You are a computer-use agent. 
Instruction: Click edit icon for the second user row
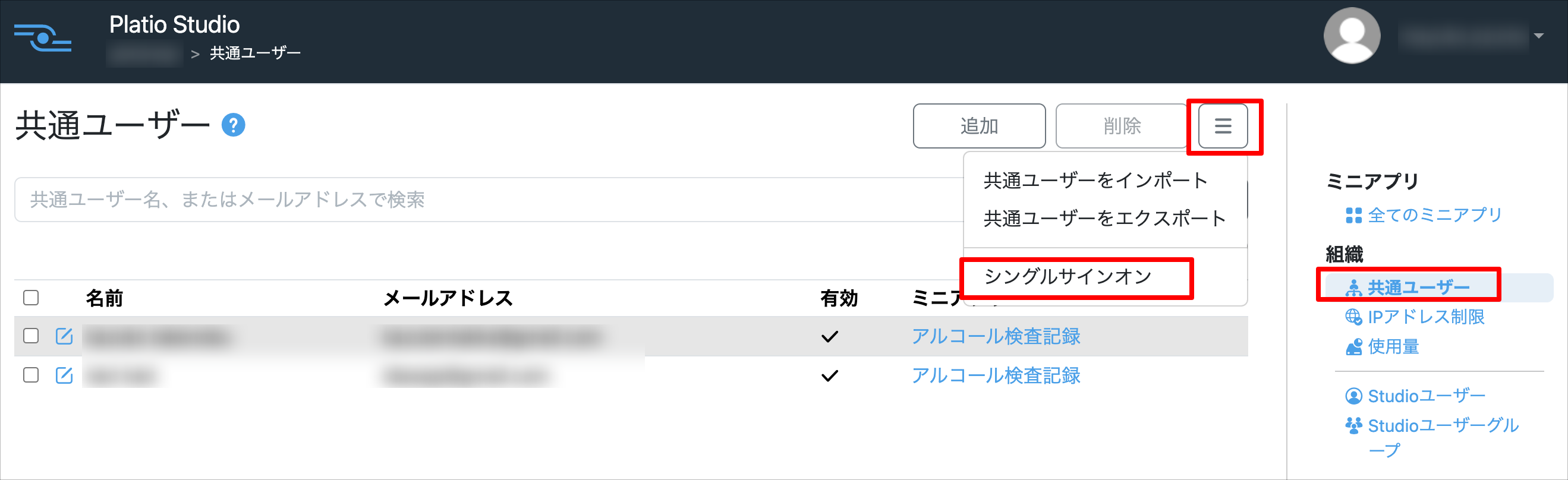tap(64, 375)
